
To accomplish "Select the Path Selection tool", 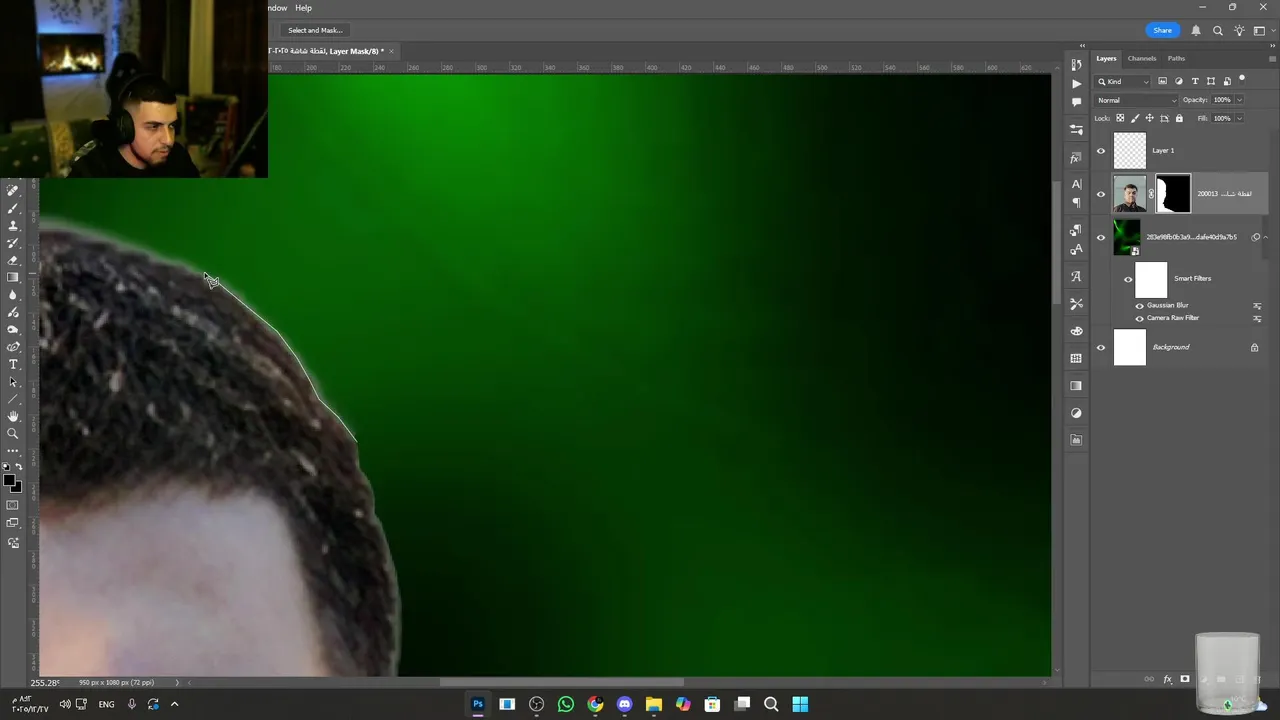I will pos(13,381).
